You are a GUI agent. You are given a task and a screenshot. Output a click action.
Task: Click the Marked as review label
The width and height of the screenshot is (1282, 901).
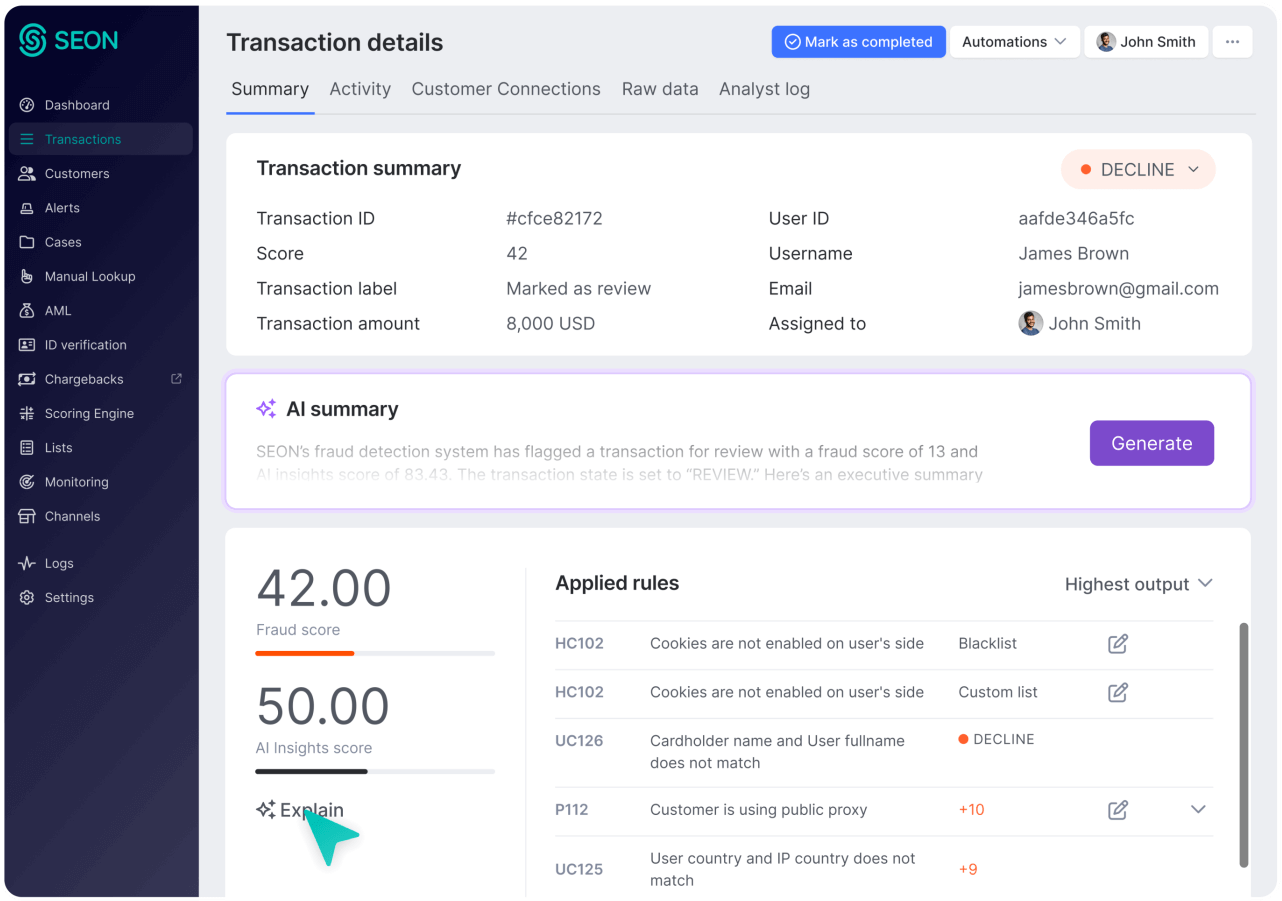point(578,288)
